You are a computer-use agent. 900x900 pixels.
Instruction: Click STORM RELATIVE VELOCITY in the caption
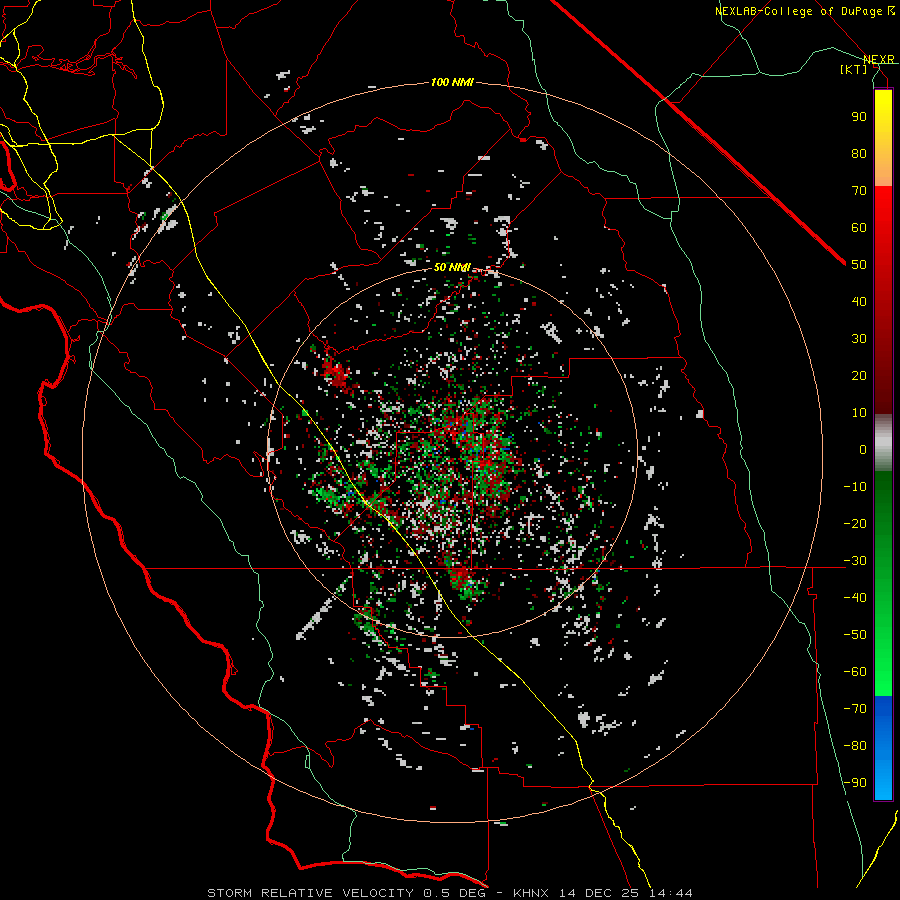[x=312, y=893]
